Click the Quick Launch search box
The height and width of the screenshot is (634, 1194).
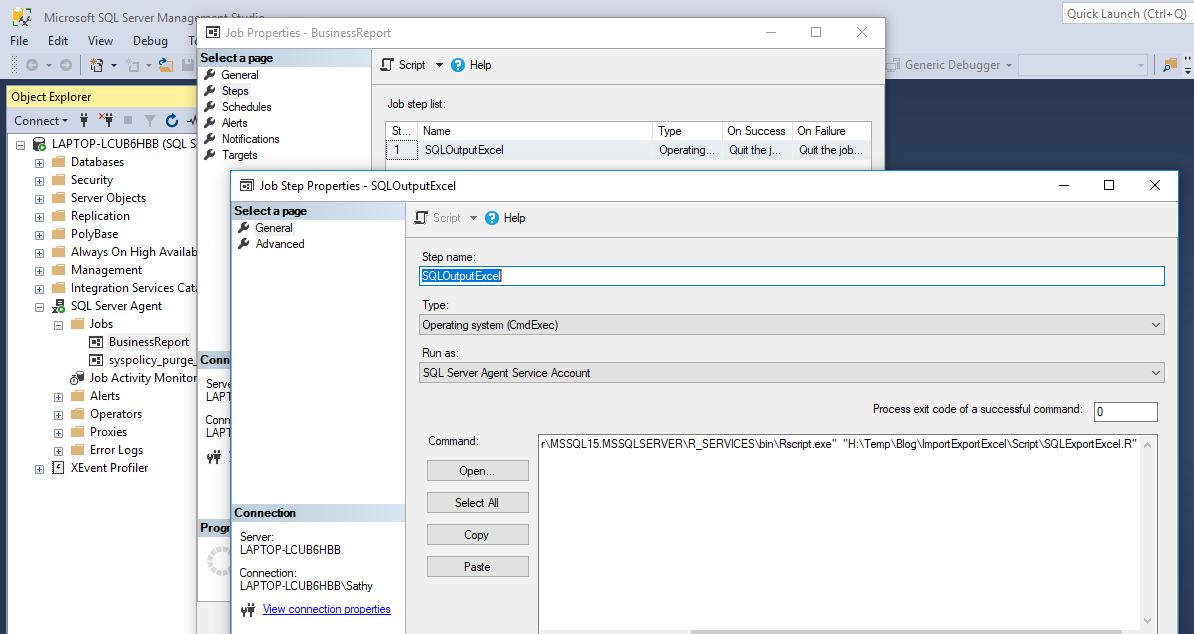click(1127, 14)
